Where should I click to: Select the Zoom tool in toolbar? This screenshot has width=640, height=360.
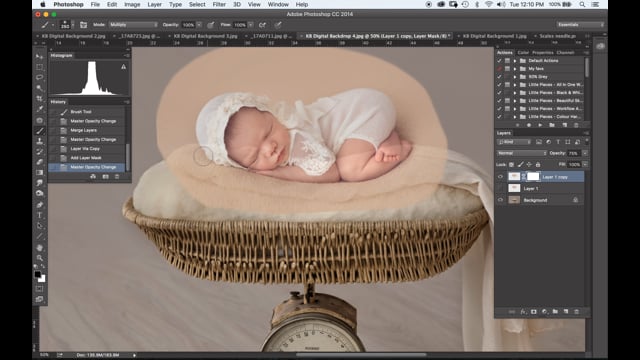click(40, 258)
